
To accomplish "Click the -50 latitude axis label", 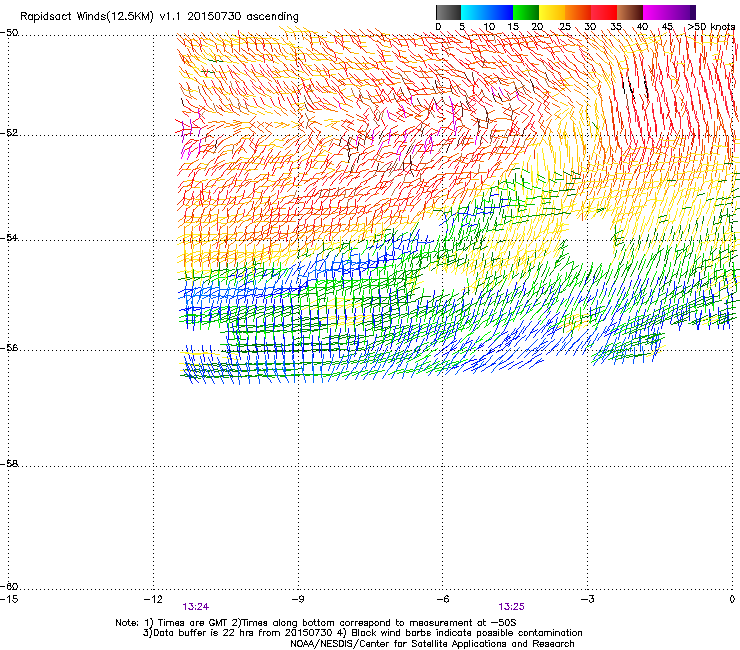I will coord(9,33).
